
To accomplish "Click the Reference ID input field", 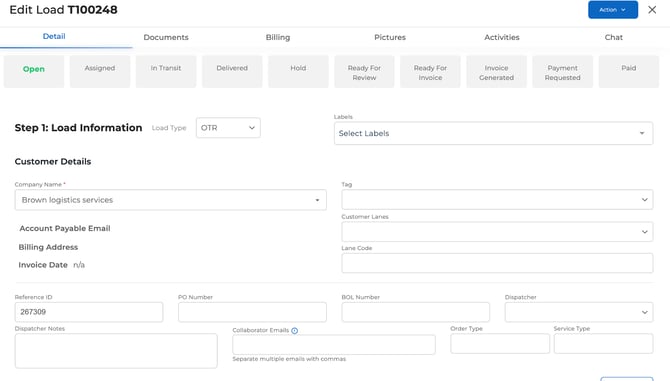I will point(89,312).
